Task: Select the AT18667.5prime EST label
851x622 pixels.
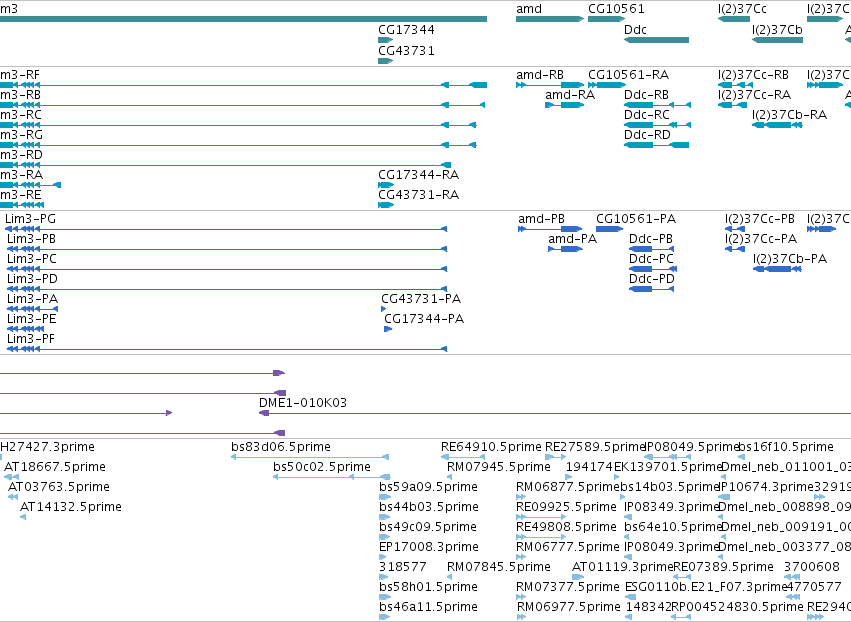Action: coord(55,467)
